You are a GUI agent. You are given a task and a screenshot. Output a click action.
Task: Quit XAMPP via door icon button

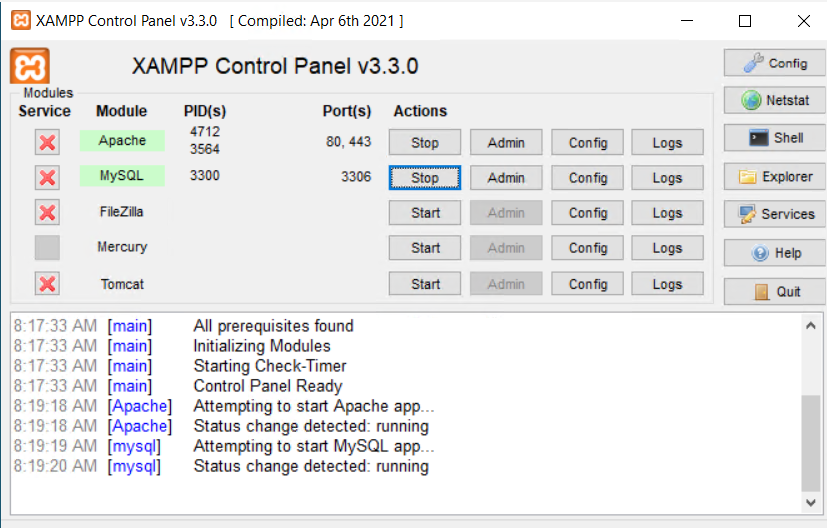coord(774,292)
